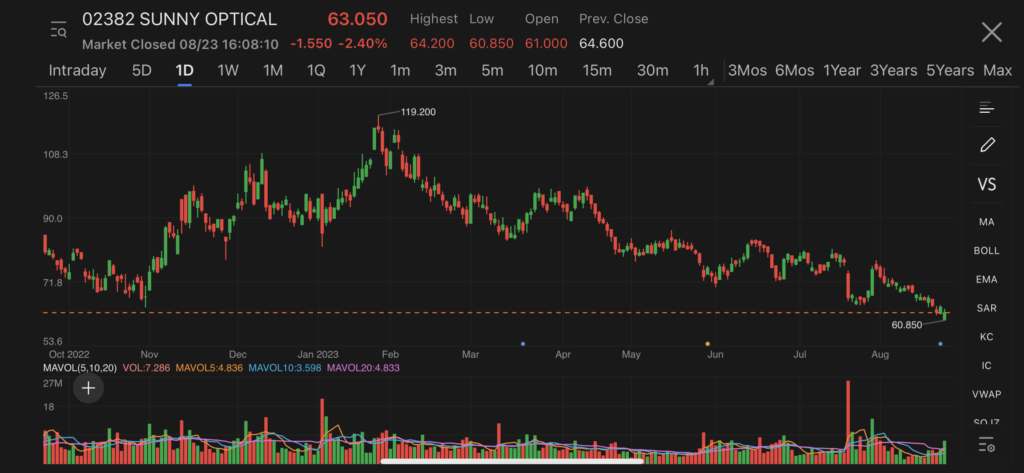This screenshot has height=473, width=1024.
Task: Click the 60.850 low price label on the chart
Action: 906,325
